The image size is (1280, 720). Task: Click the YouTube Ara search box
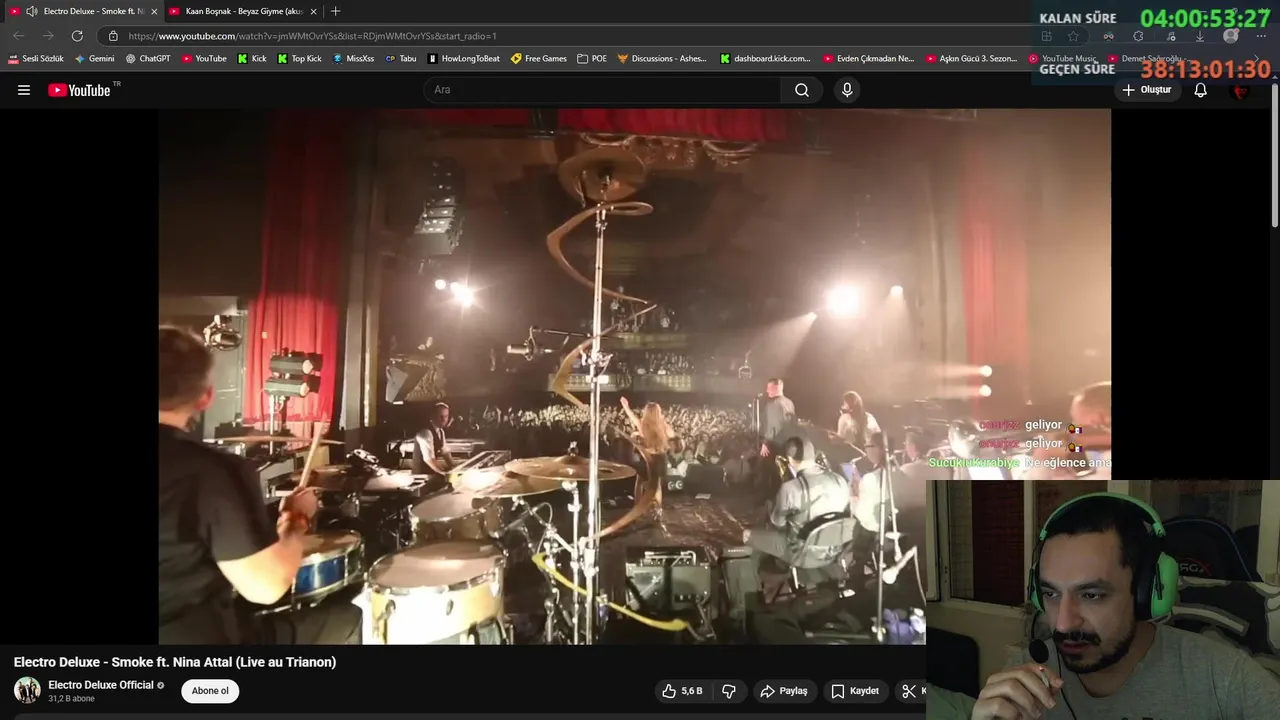603,90
